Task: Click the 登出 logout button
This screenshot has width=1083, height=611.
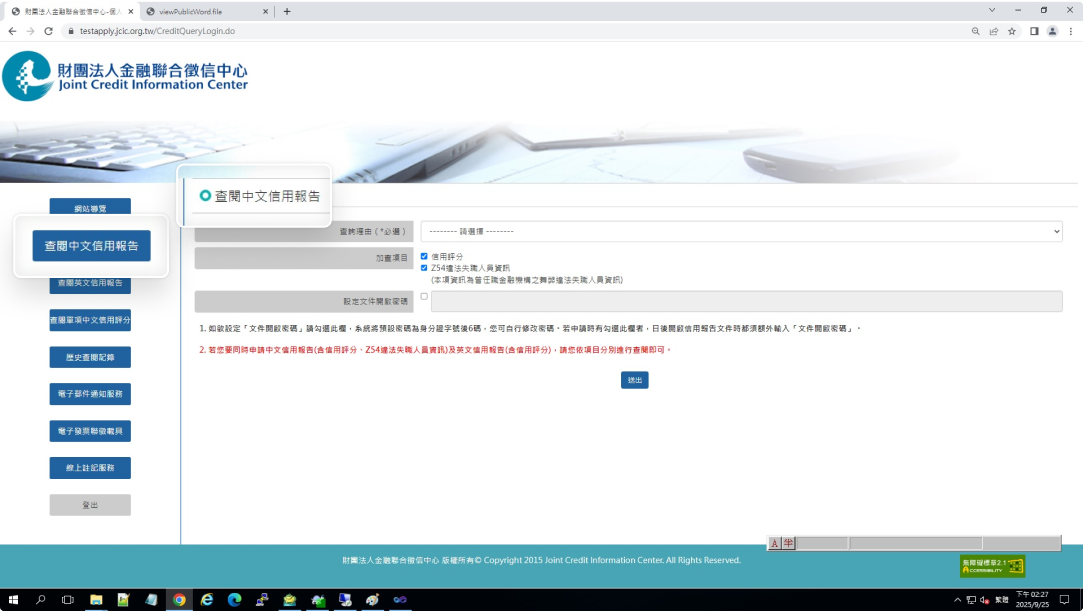Action: (90, 505)
